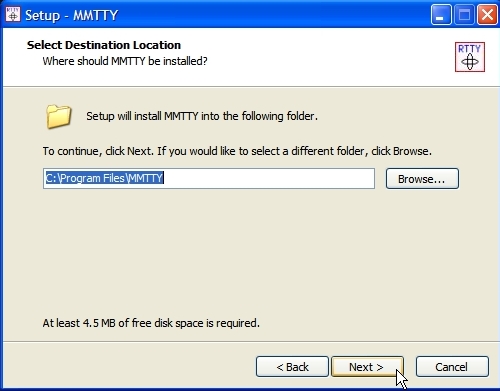500x391 pixels.
Task: Continue installation with Next >
Action: (x=367, y=367)
